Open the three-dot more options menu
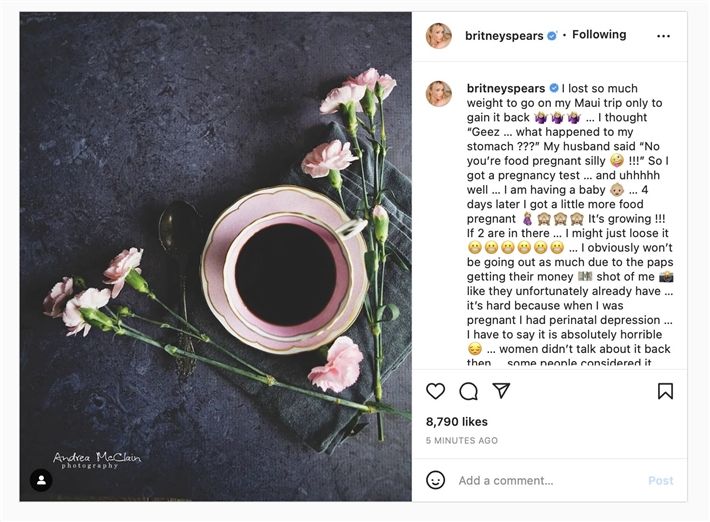Image resolution: width=710 pixels, height=522 pixels. tap(664, 36)
